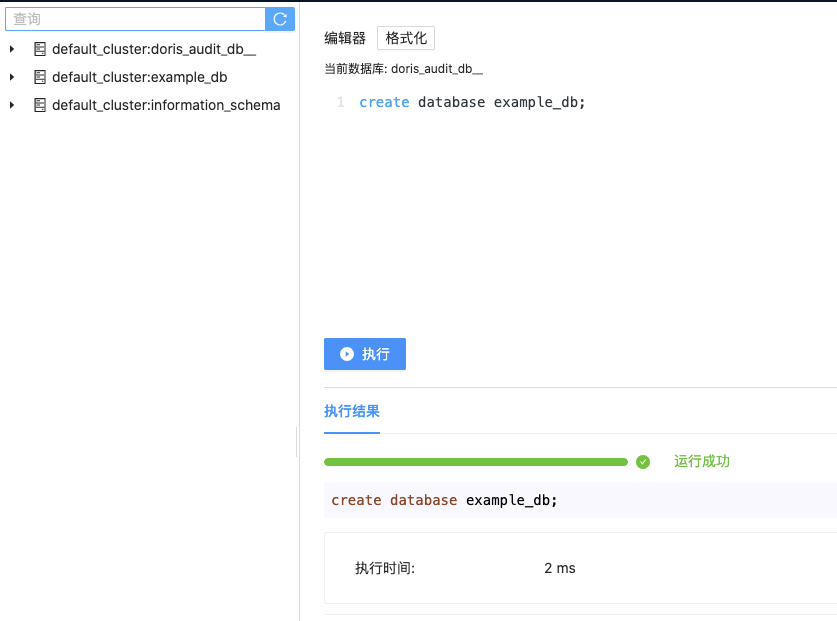Focus the 查询 search input field
This screenshot has height=621, width=837.
pyautogui.click(x=136, y=19)
